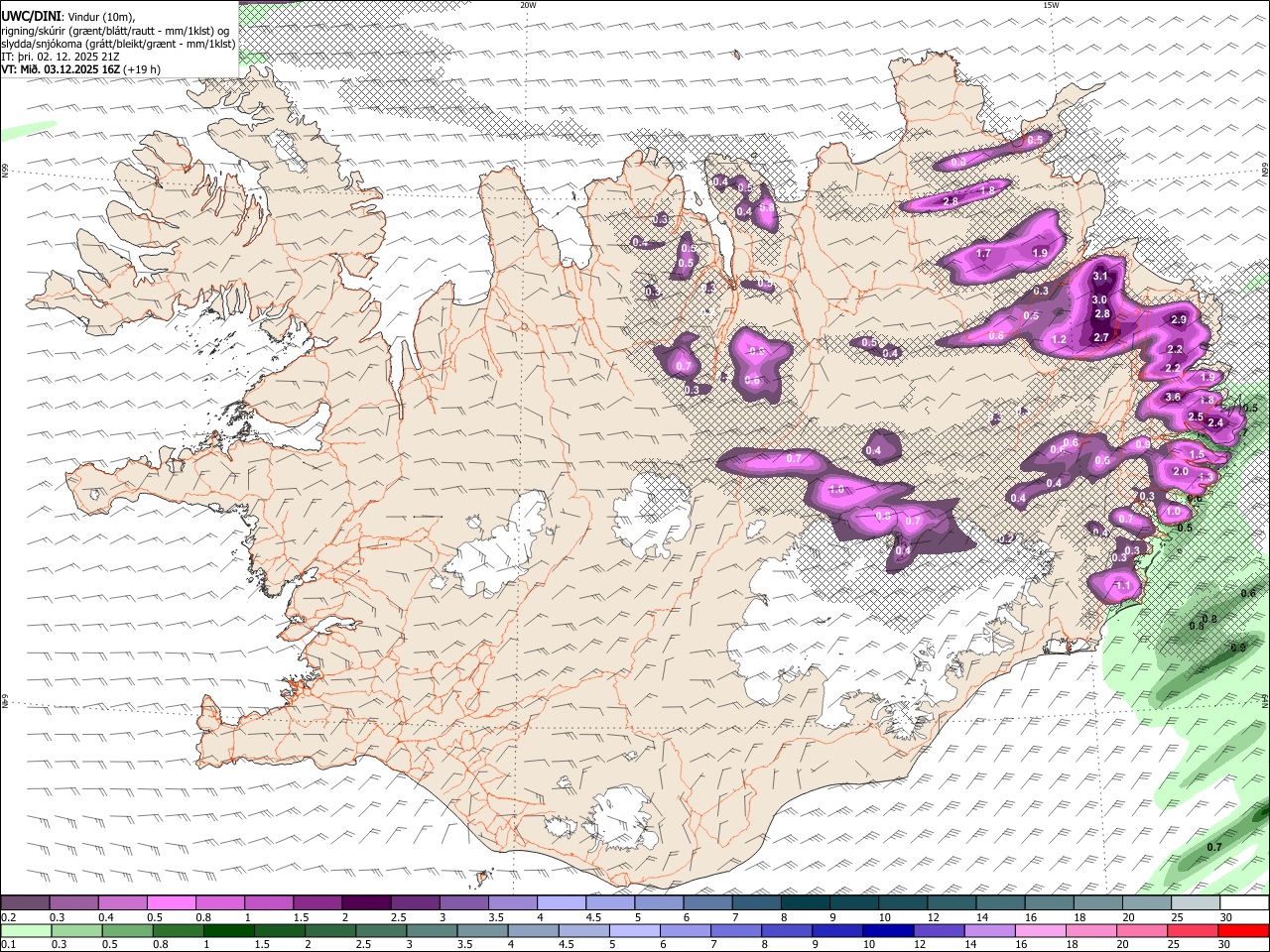Click the 3.0 precipitation value on the map
The height and width of the screenshot is (952, 1270).
(x=1099, y=299)
